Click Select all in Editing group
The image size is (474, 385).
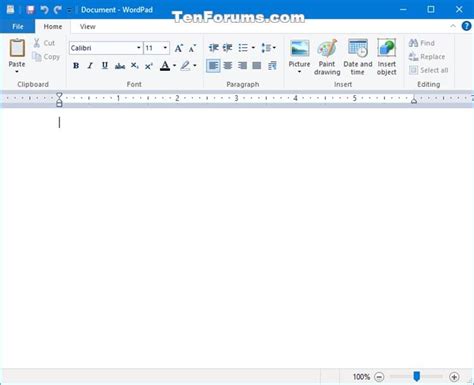click(428, 70)
